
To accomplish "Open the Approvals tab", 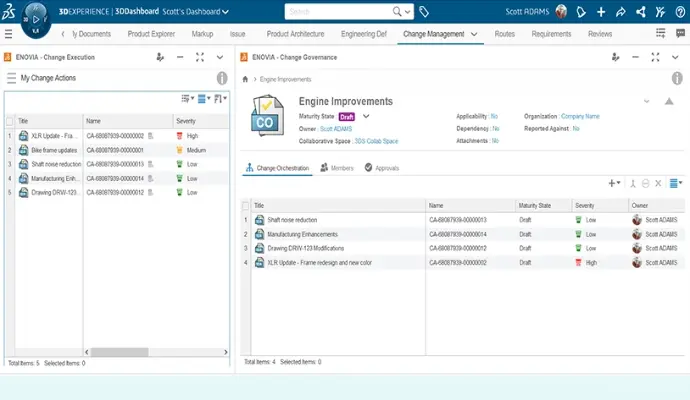I will tap(382, 168).
